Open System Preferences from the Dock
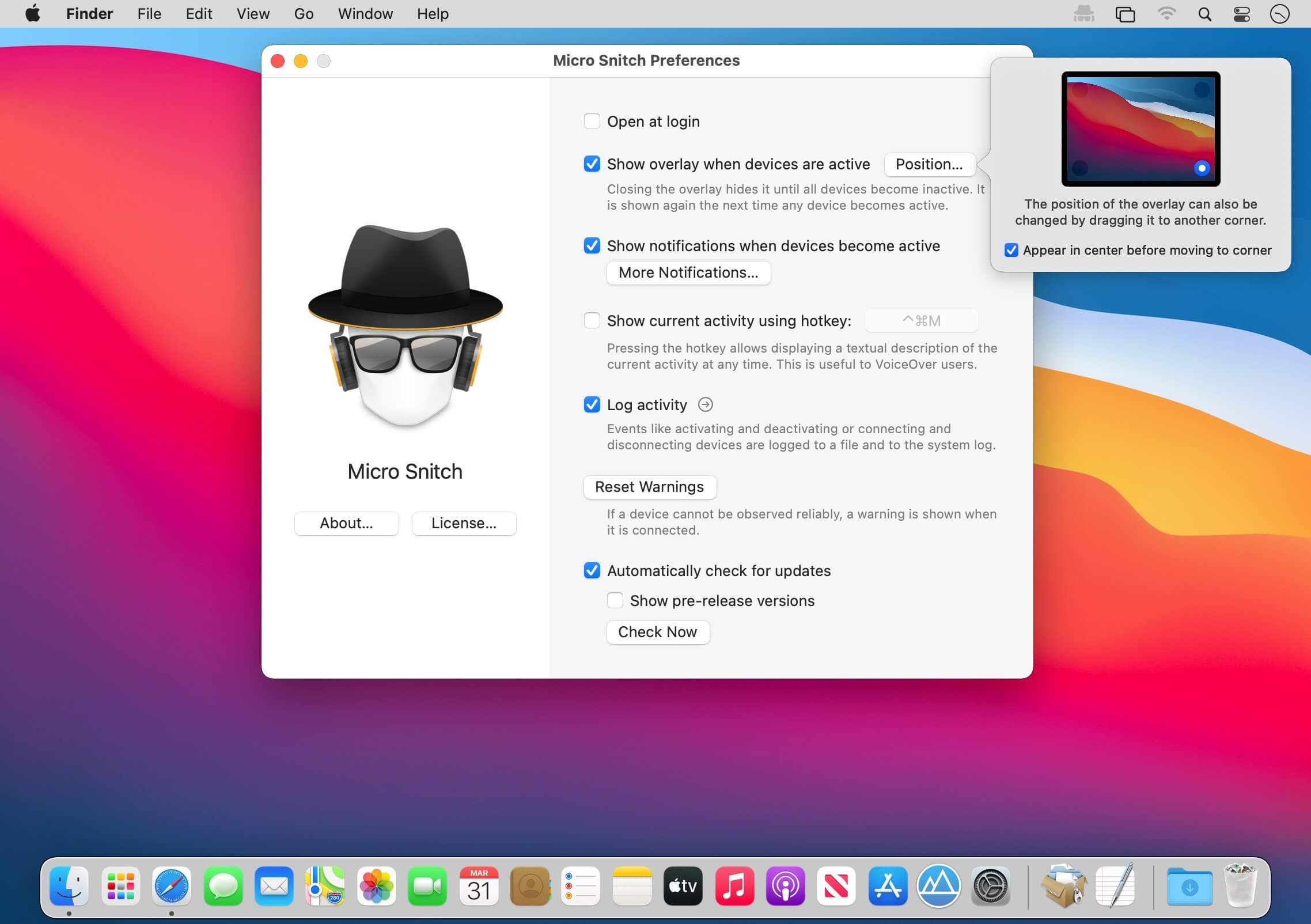The width and height of the screenshot is (1311, 924). pyautogui.click(x=990, y=886)
